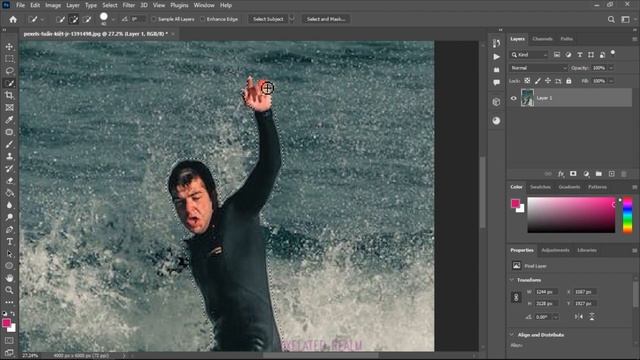
Task: Collapse the Align and Distribute section
Action: (512, 335)
